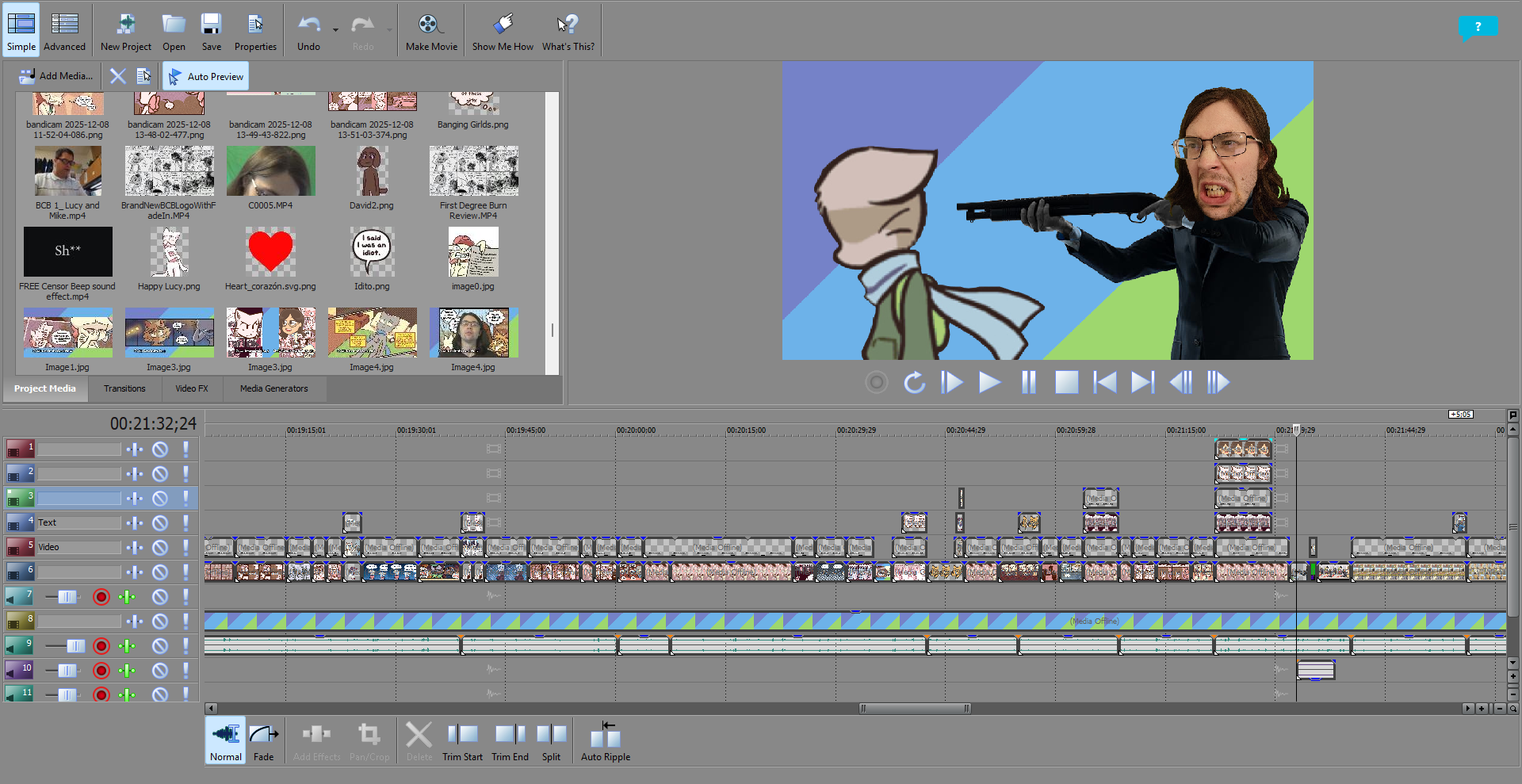Click the volume slider on track 9
This screenshot has width=1522, height=784.
[75, 646]
